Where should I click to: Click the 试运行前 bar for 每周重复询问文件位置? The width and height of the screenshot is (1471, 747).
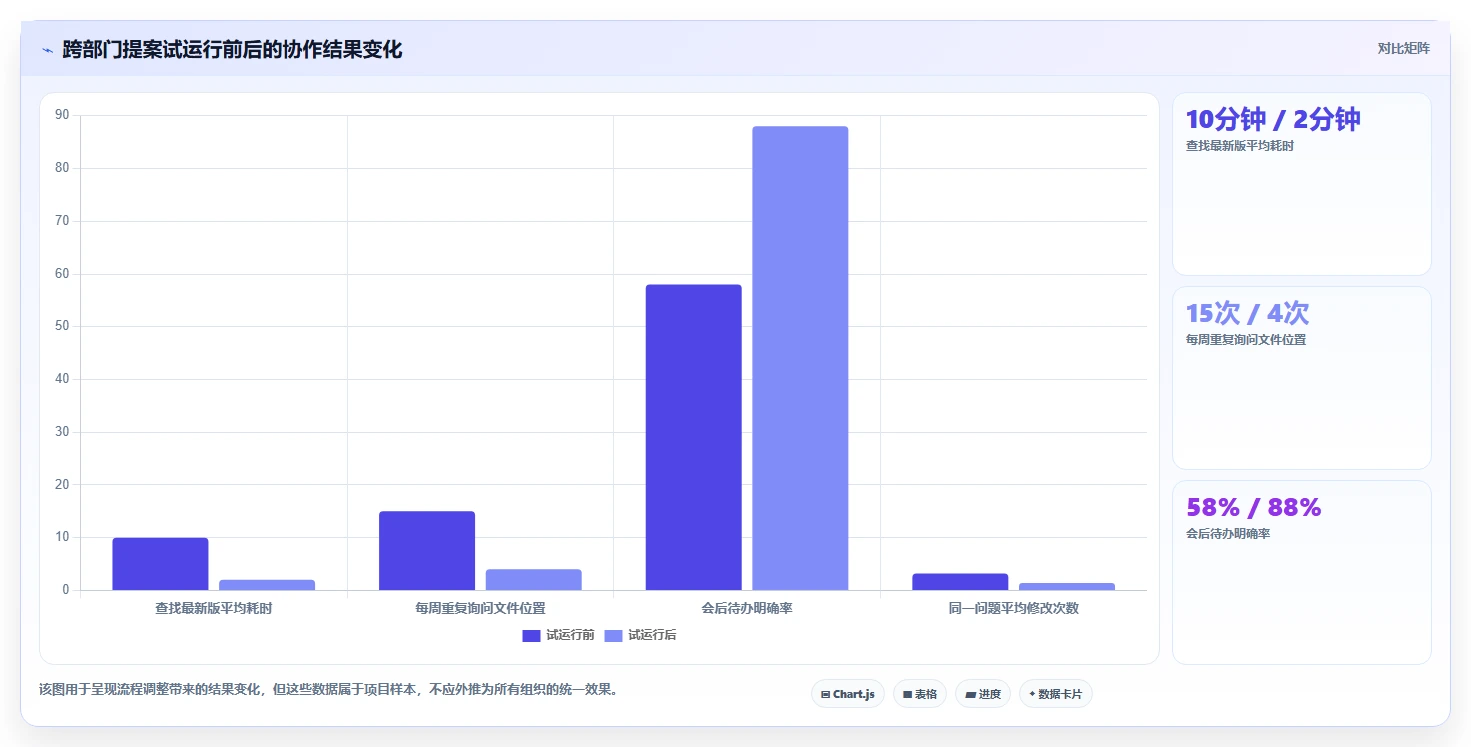pyautogui.click(x=427, y=551)
